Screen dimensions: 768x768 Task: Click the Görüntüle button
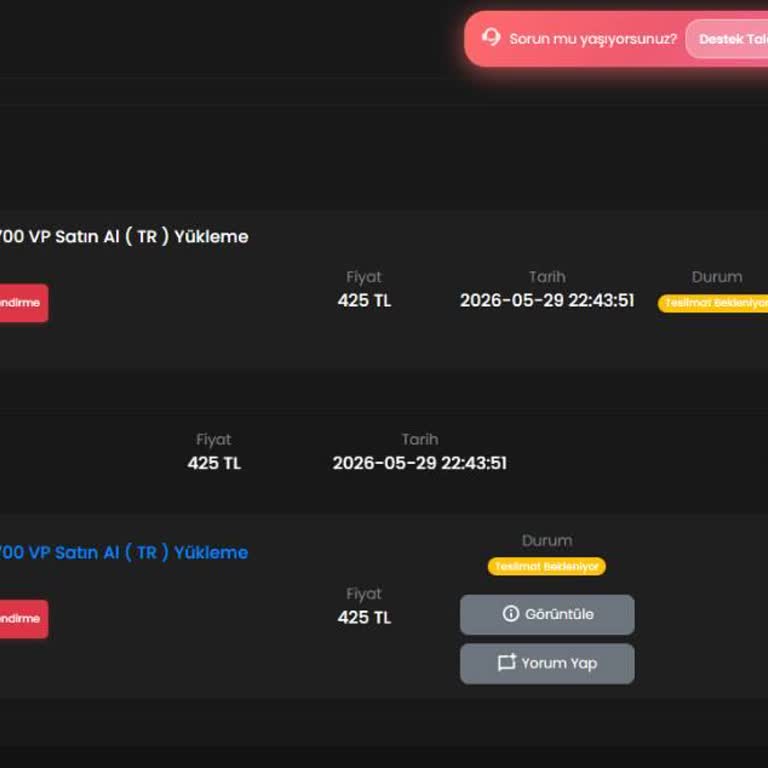tap(547, 614)
